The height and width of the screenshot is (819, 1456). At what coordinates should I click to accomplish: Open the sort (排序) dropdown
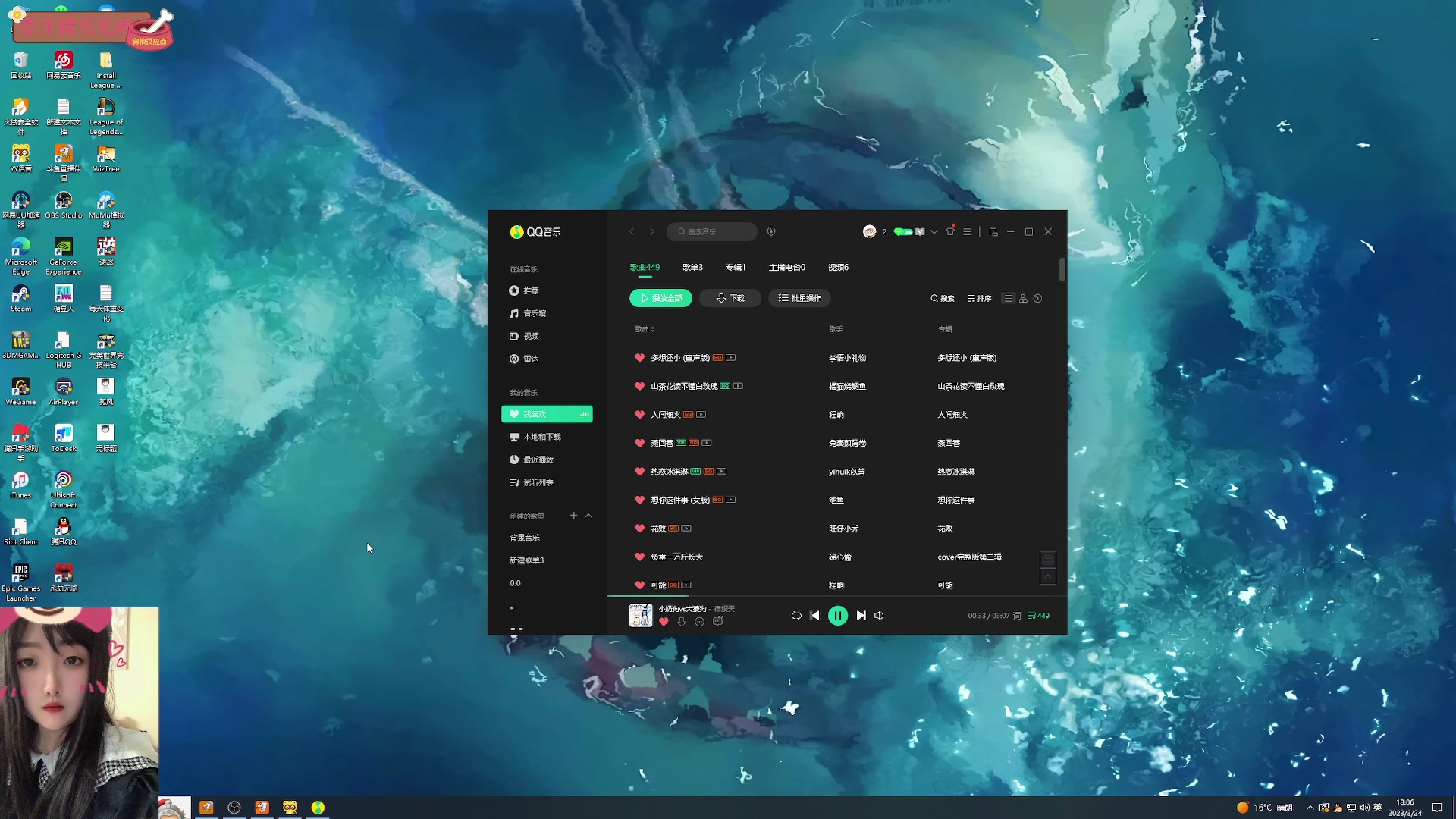point(980,299)
